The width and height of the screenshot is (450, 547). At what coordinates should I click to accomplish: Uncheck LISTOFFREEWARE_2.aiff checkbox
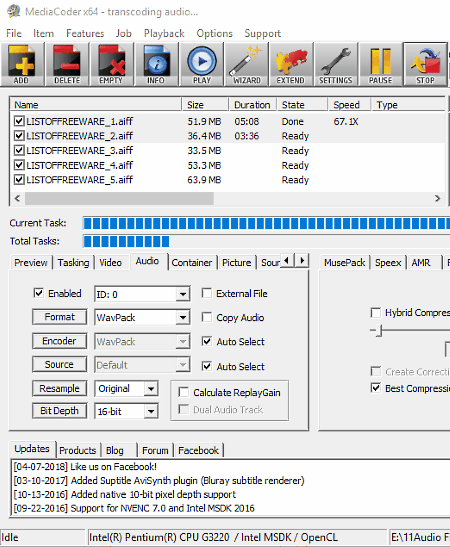tap(19, 136)
